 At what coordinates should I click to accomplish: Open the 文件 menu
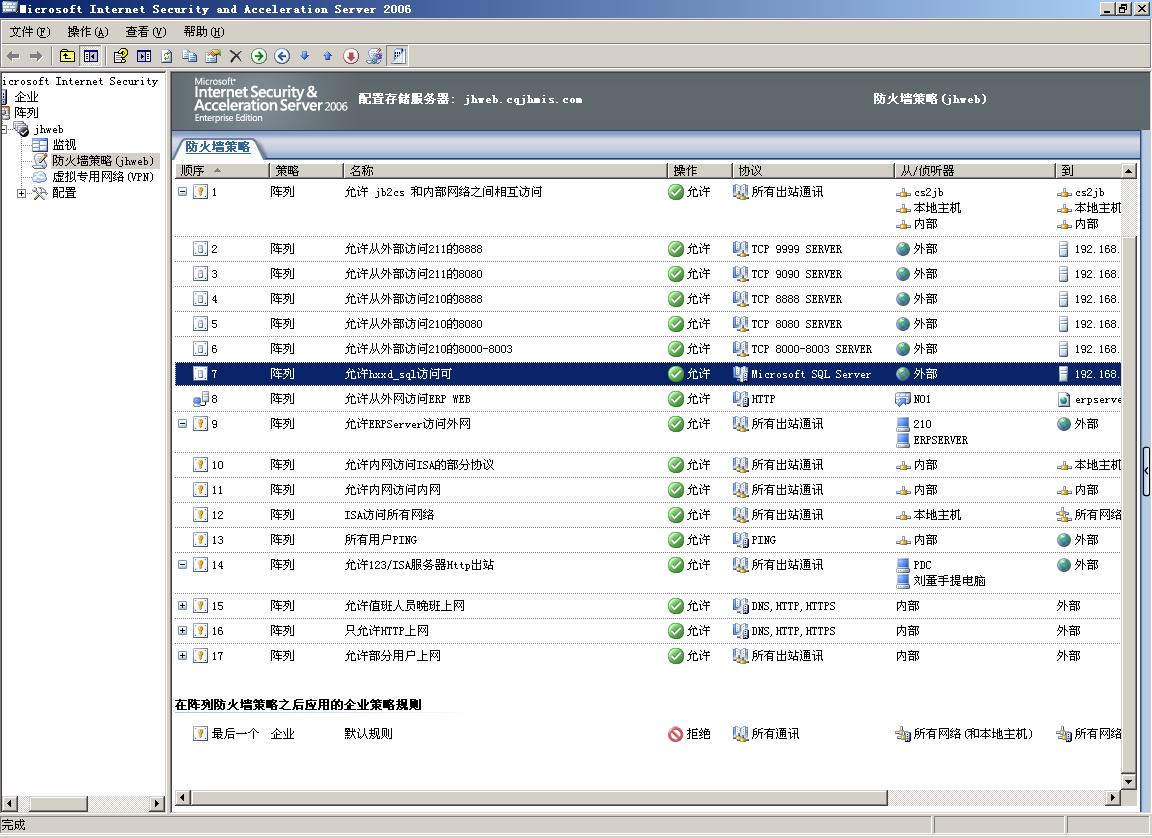(29, 32)
